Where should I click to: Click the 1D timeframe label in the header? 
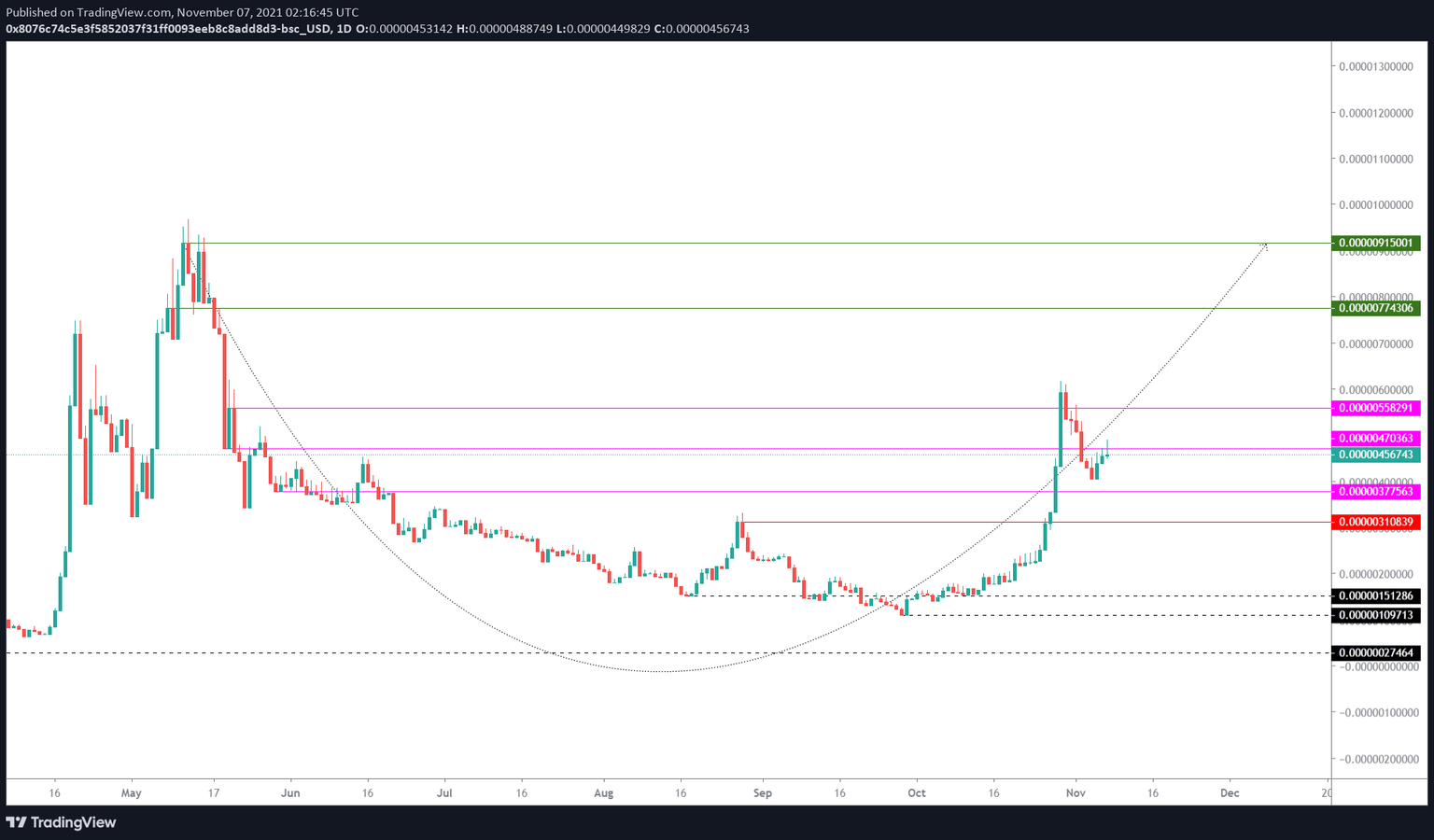pyautogui.click(x=344, y=29)
